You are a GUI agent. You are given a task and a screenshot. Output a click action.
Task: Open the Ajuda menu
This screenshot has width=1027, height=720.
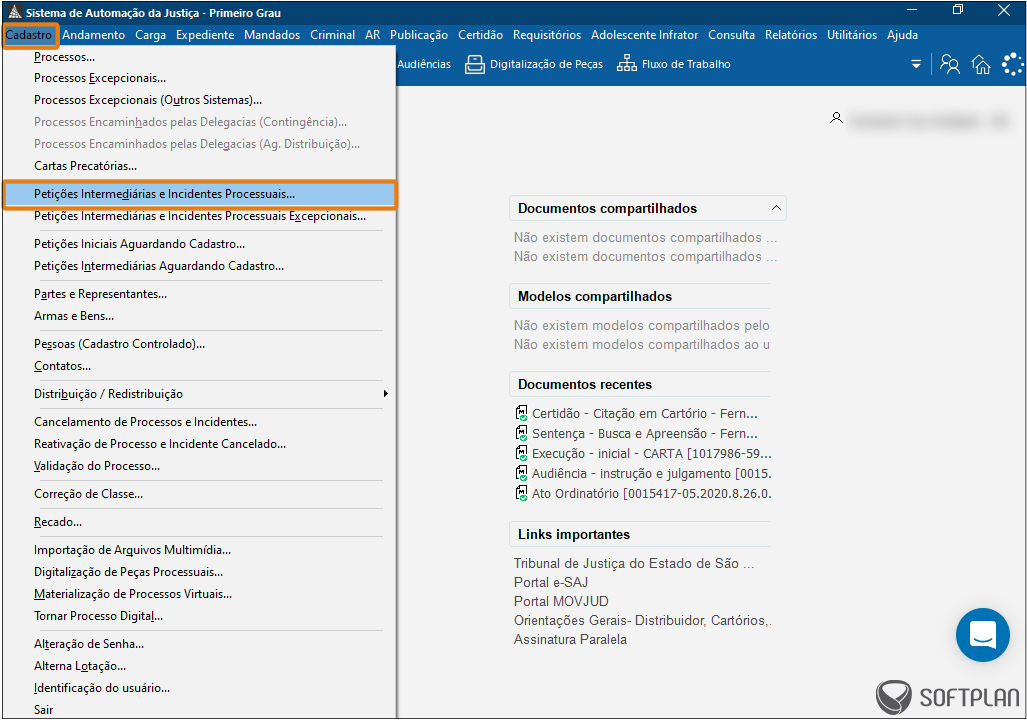pyautogui.click(x=903, y=35)
